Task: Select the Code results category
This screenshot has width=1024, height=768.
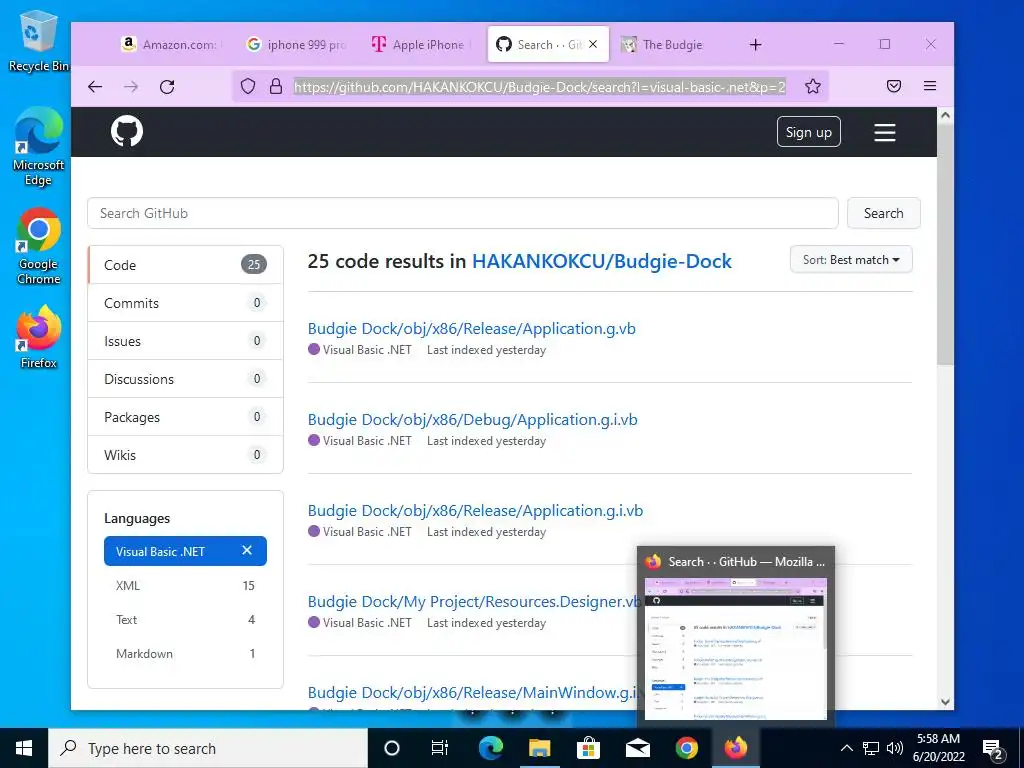Action: [185, 264]
